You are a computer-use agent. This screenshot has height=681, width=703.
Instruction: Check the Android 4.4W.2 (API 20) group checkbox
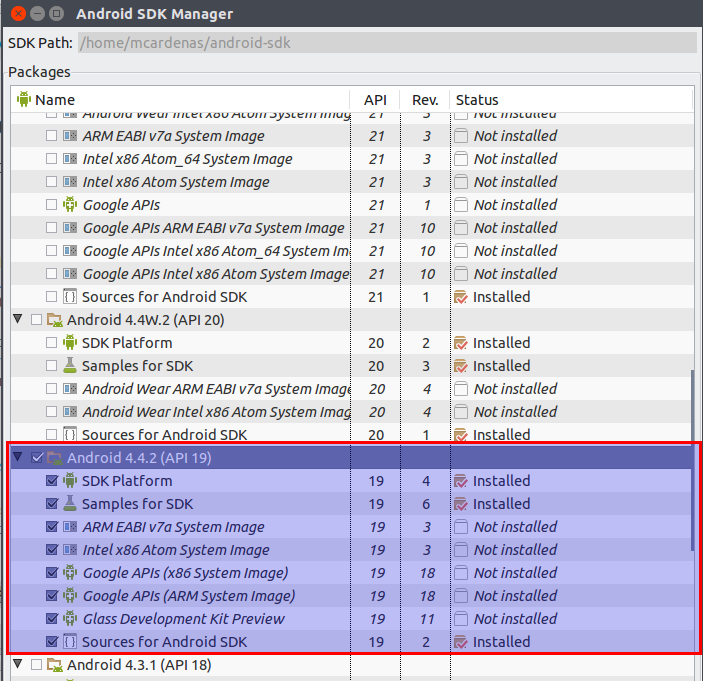pos(37,320)
